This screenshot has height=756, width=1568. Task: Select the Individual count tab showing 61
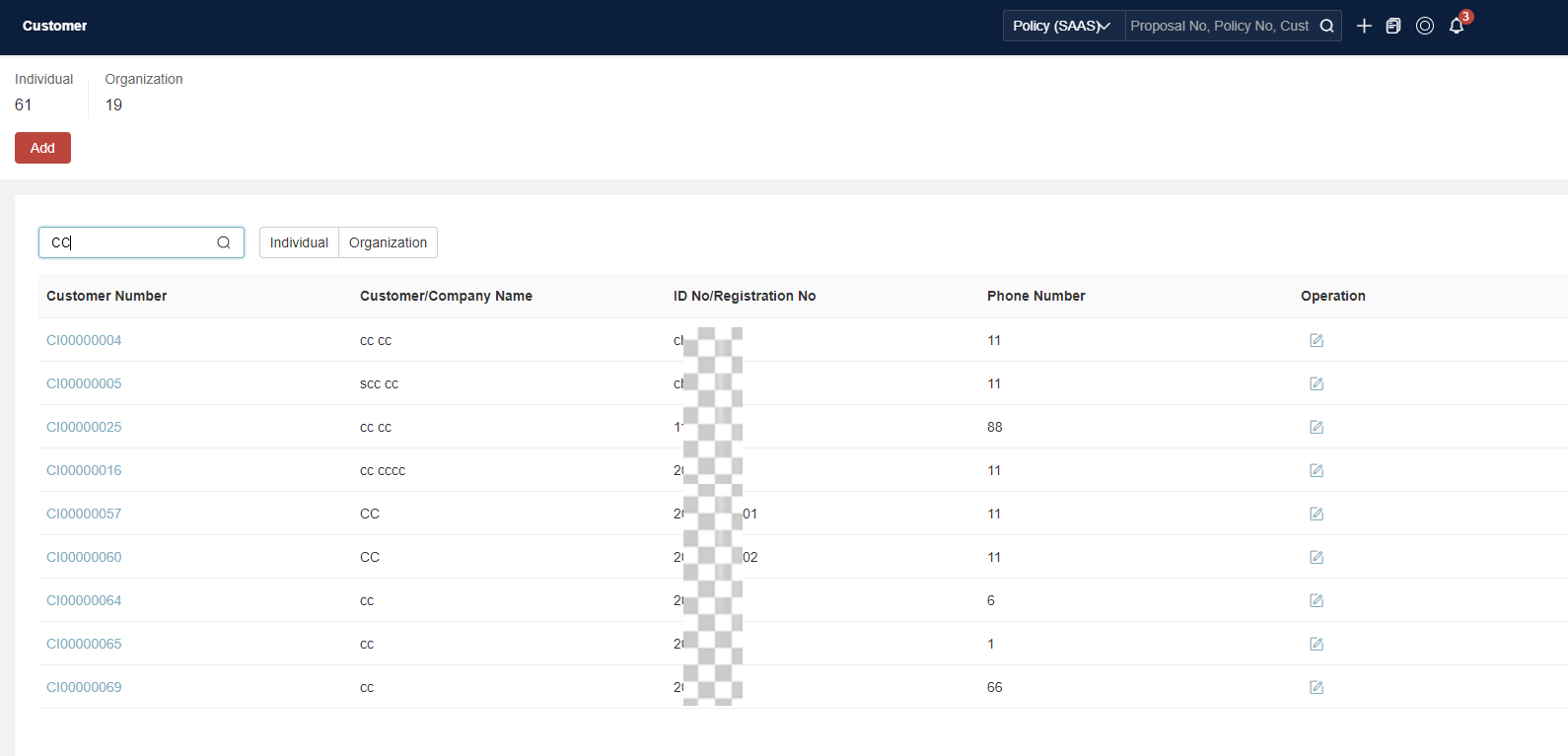point(43,93)
